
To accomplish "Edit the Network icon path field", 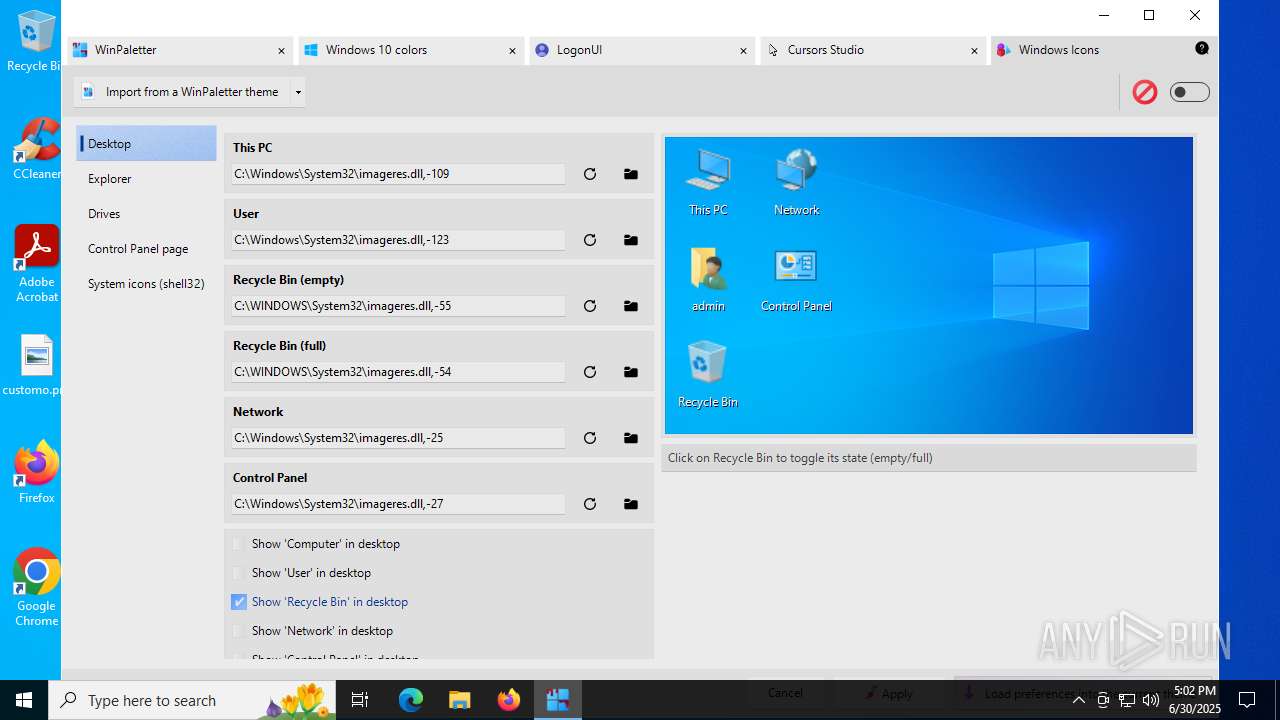I will click(398, 438).
